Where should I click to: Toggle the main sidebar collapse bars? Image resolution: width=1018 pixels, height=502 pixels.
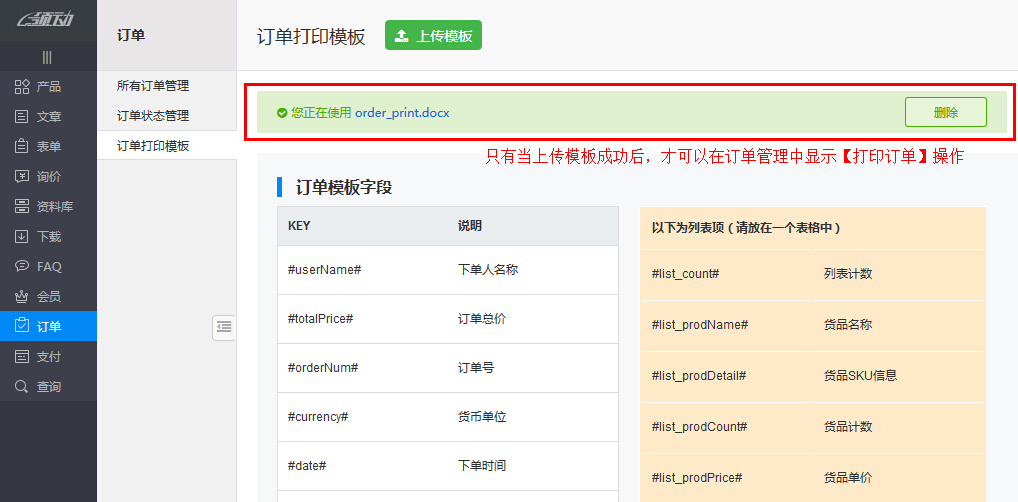click(47, 57)
